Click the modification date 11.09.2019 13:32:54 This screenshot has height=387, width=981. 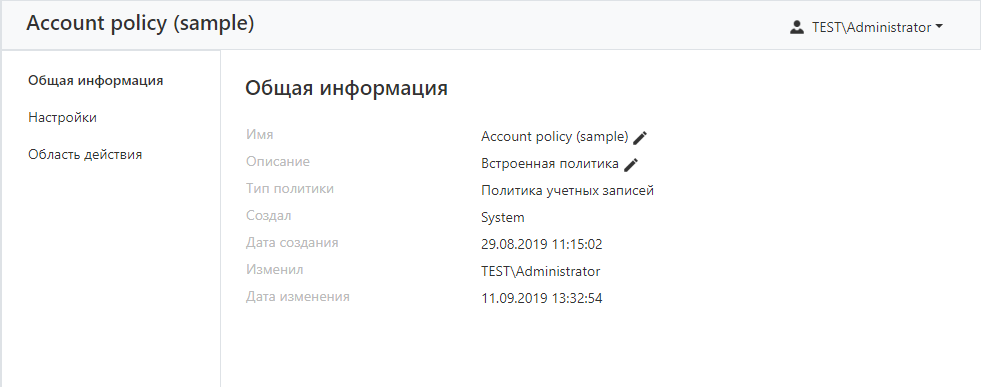(x=542, y=298)
